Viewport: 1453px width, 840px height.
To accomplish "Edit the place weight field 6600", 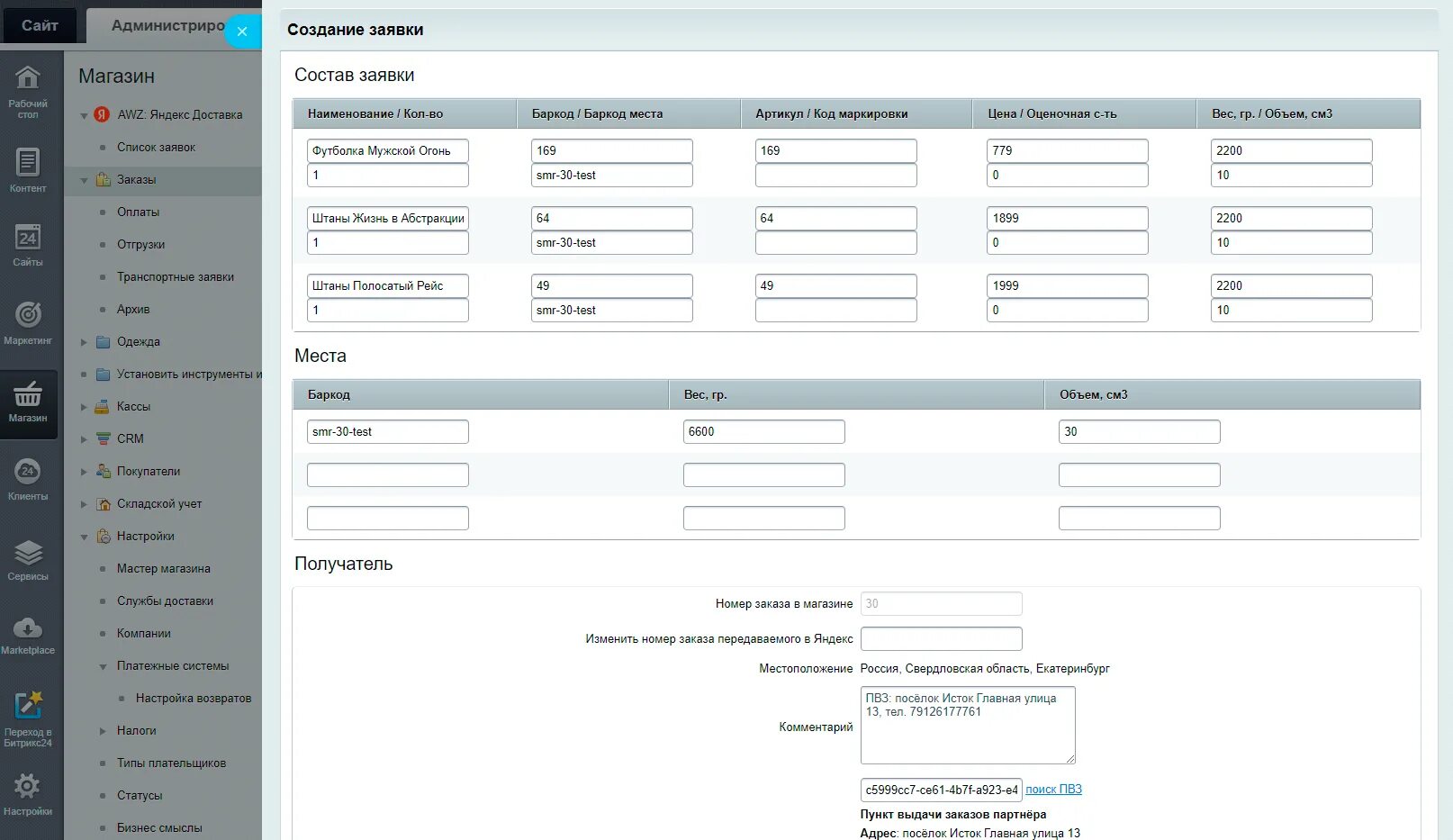I will [764, 431].
